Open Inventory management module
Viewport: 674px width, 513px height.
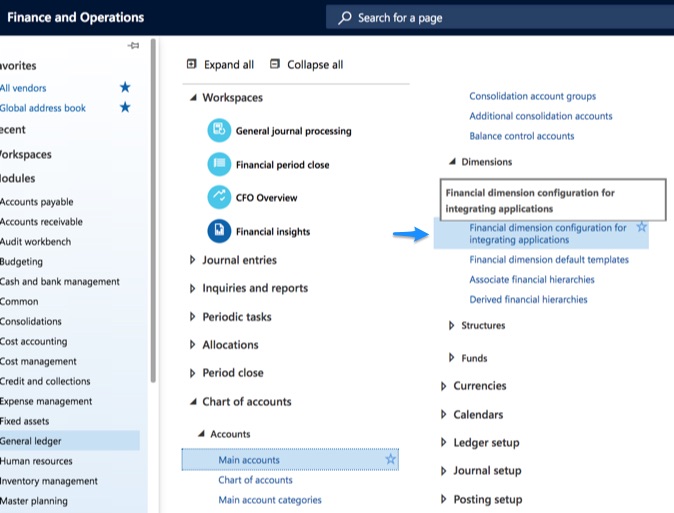tap(49, 481)
